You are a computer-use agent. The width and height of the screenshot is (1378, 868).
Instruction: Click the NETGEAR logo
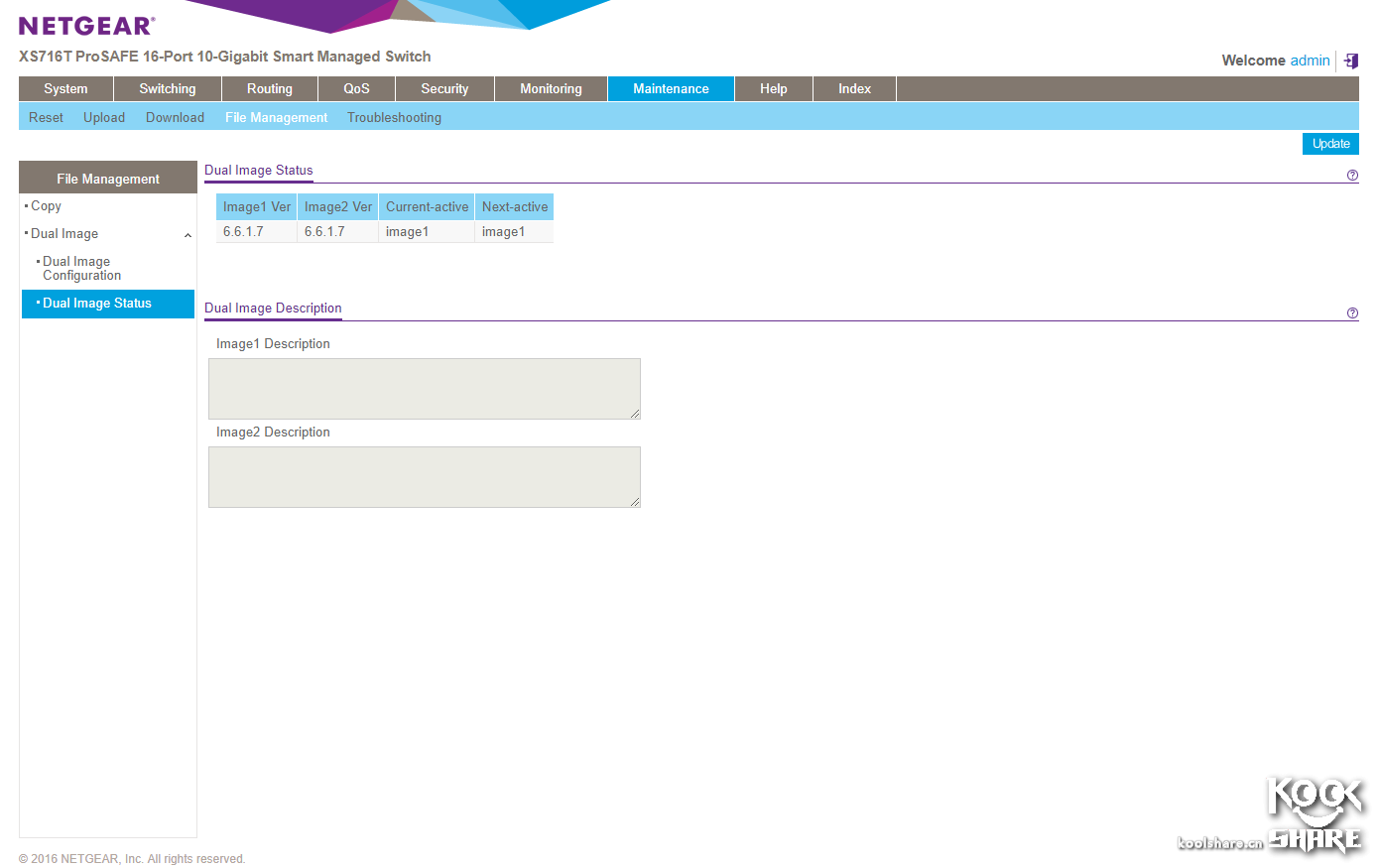pyautogui.click(x=87, y=26)
